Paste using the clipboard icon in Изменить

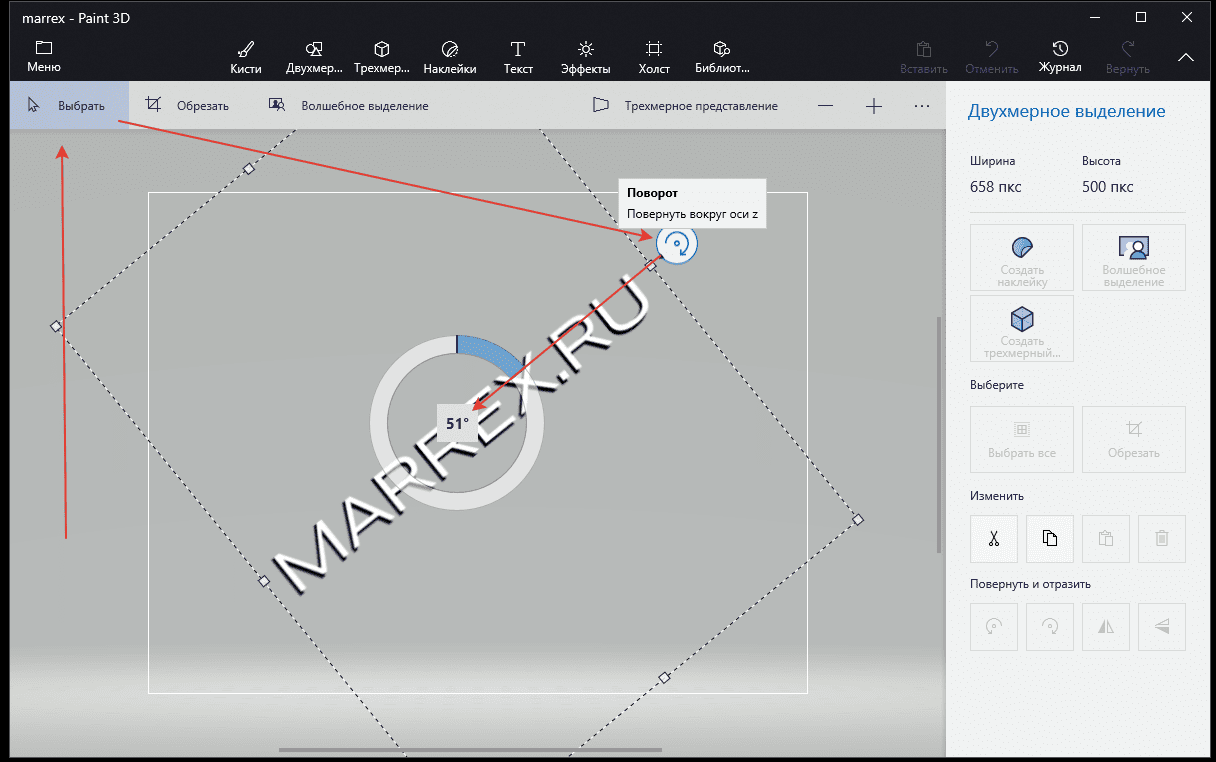pyautogui.click(x=1106, y=538)
